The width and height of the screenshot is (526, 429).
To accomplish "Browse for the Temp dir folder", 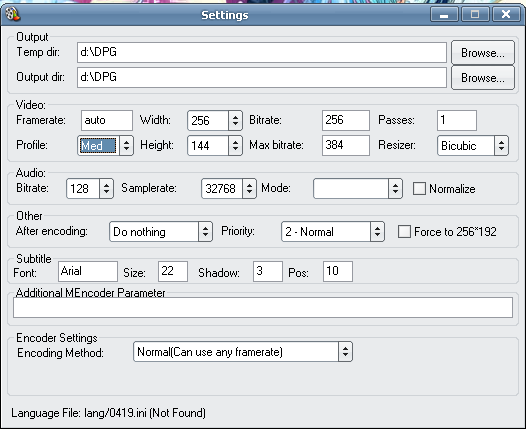I will pyautogui.click(x=483, y=53).
